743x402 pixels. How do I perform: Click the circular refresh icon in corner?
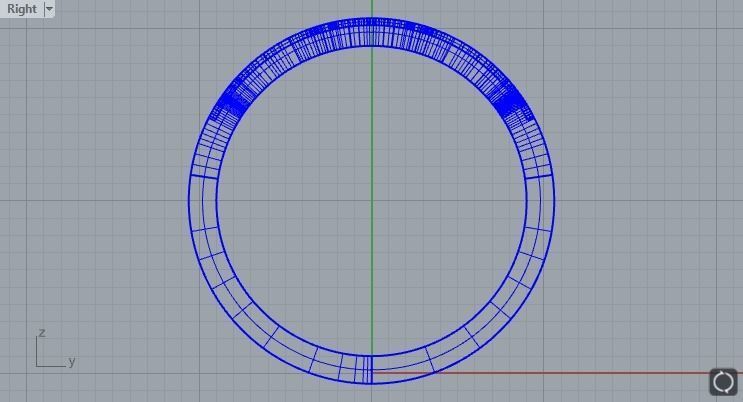[x=724, y=382]
